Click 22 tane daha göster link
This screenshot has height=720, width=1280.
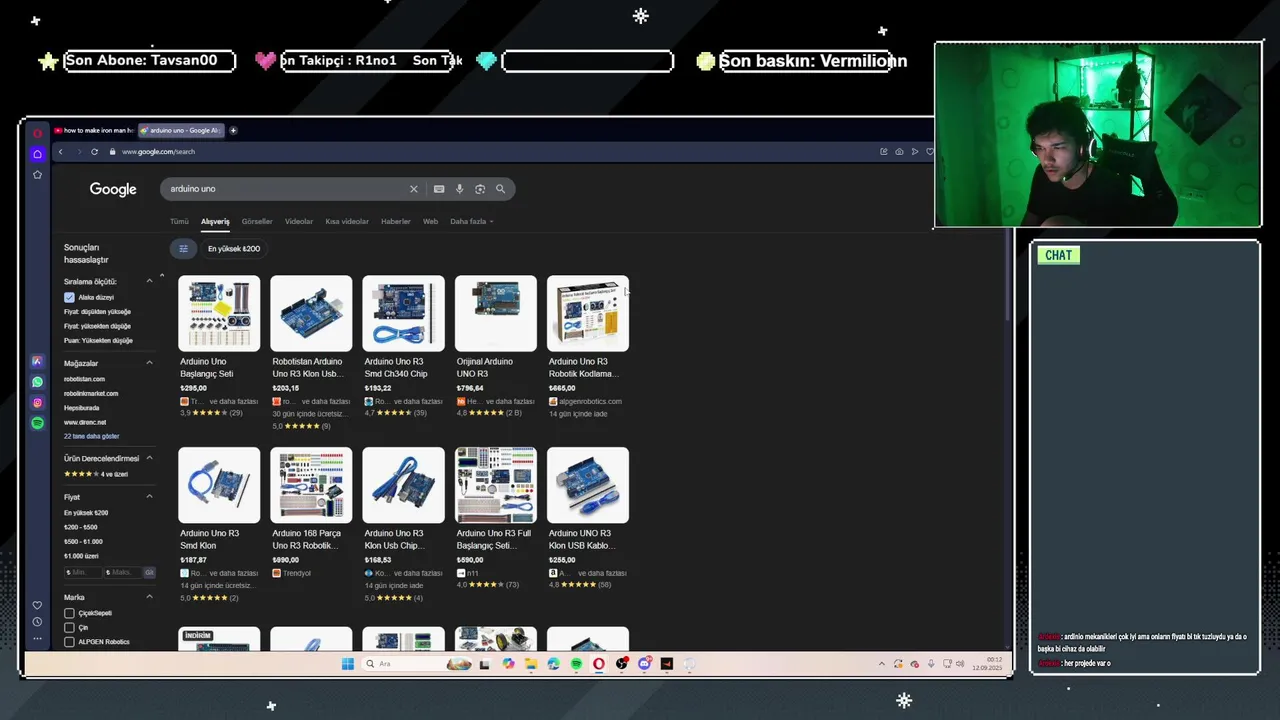click(x=91, y=436)
